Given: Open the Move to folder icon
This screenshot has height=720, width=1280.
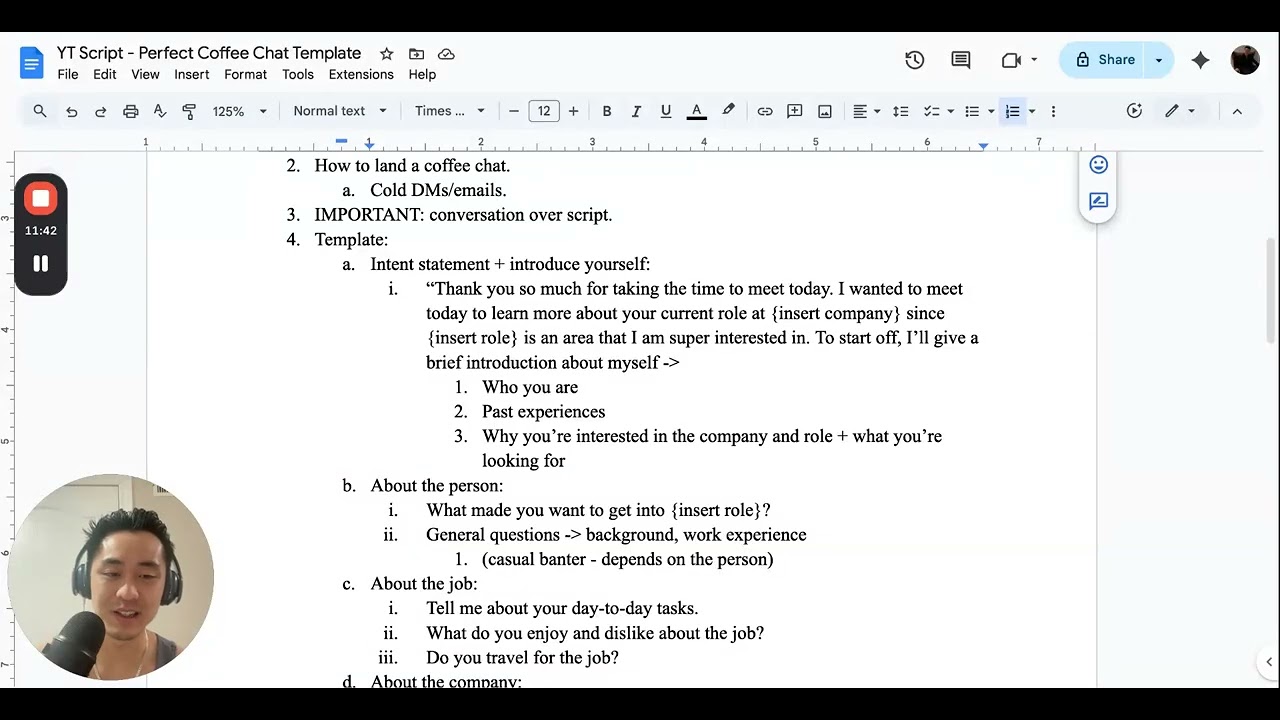Looking at the screenshot, I should [416, 54].
